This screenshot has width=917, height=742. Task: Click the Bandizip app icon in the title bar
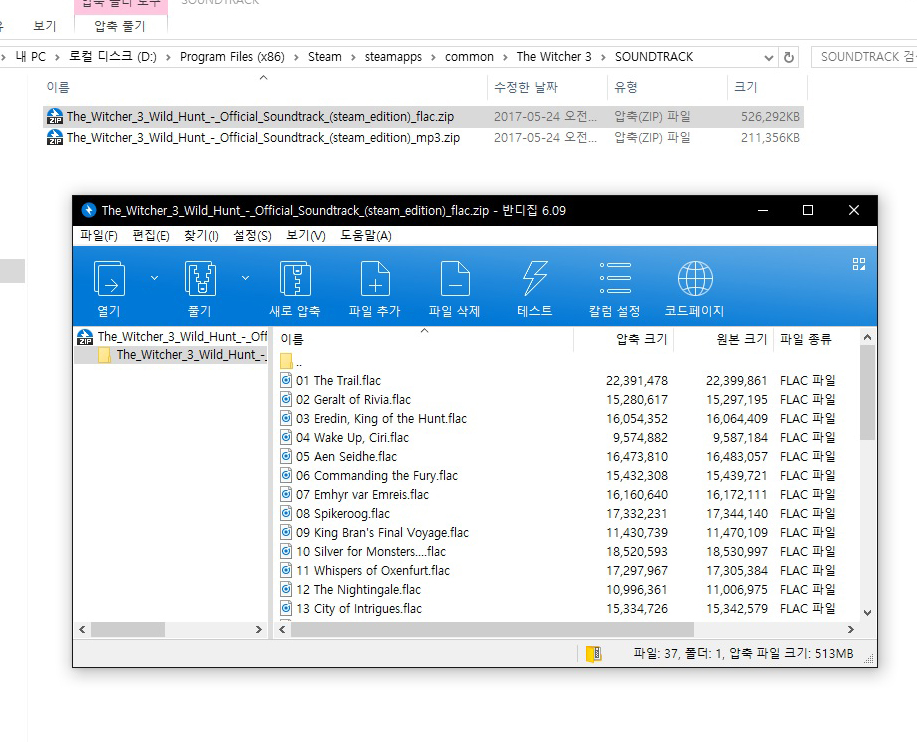(88, 210)
